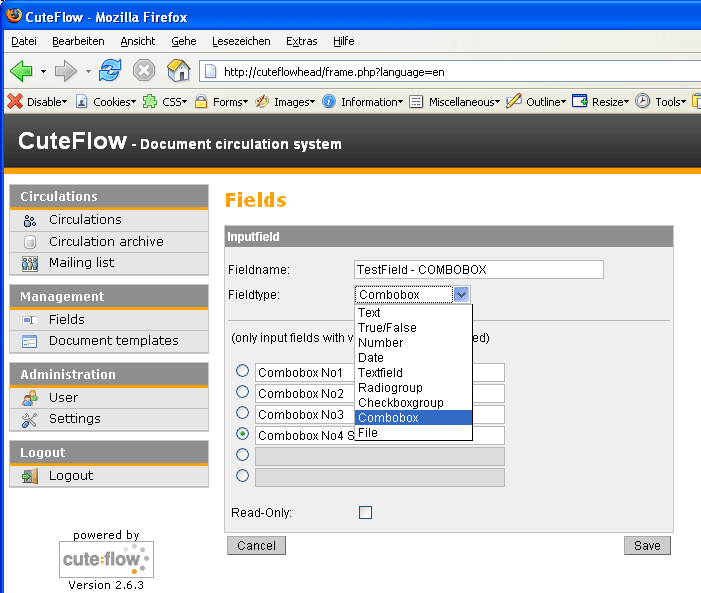The image size is (701, 593).
Task: Click the Fieldtype combobox arrow
Action: [461, 295]
